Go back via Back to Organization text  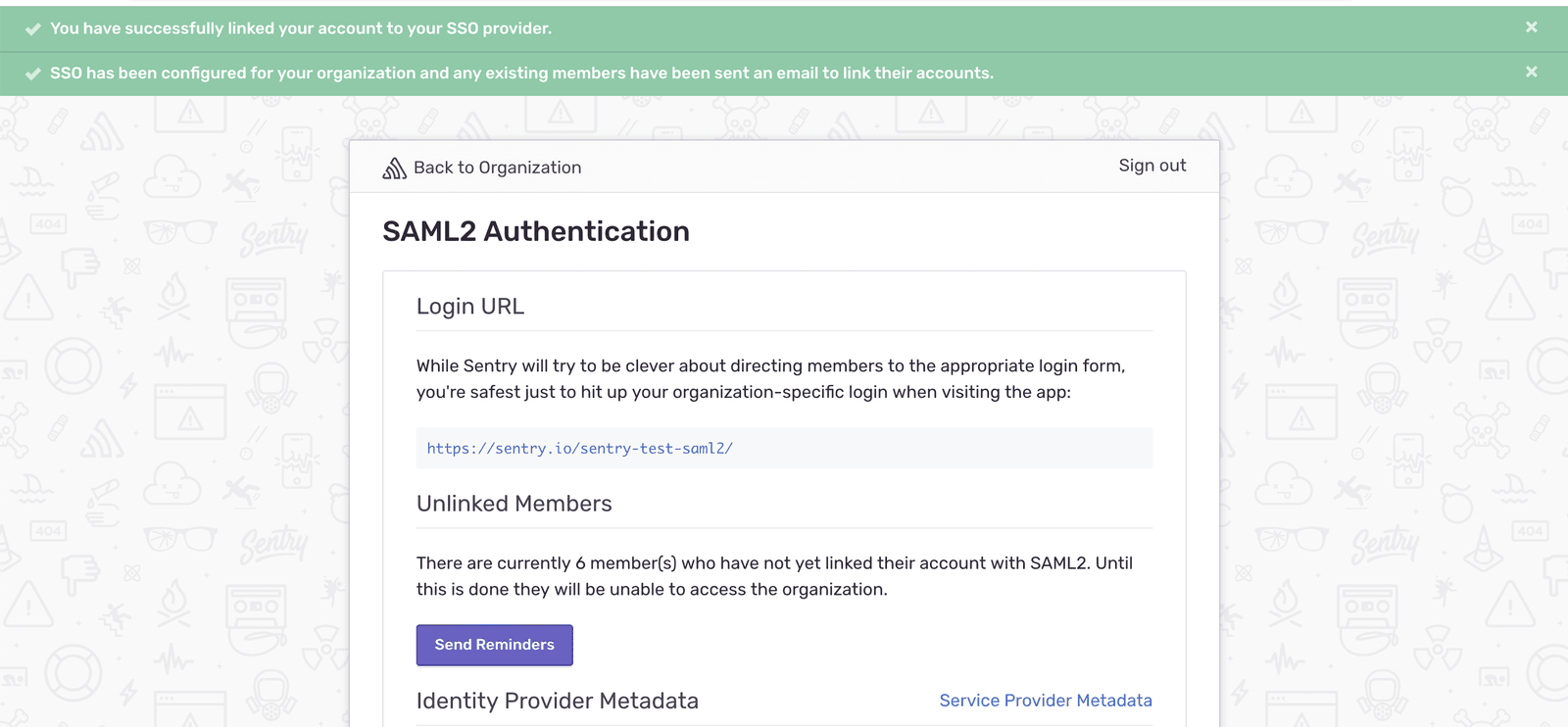coord(497,168)
